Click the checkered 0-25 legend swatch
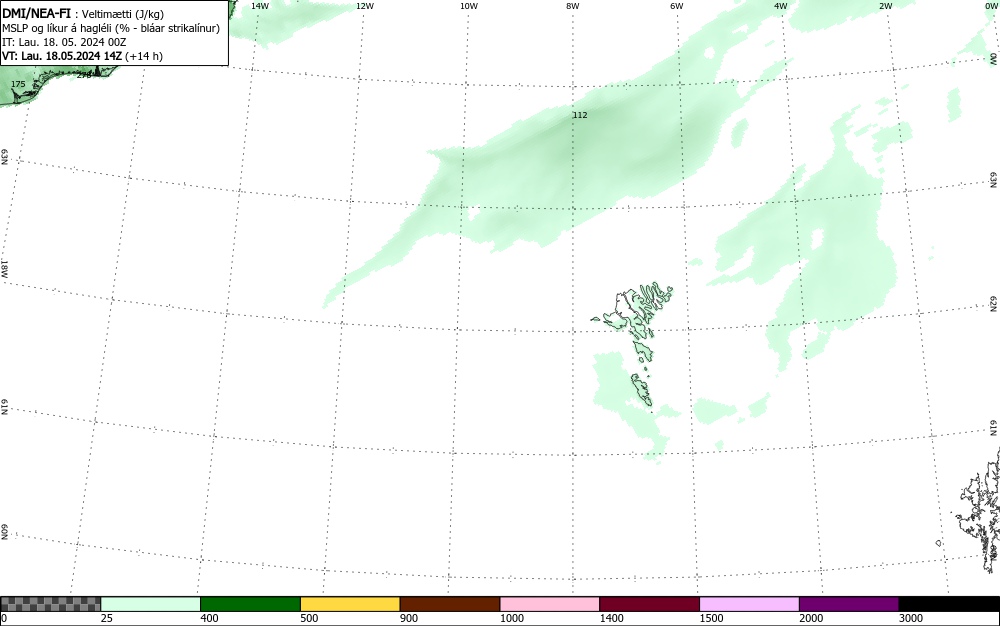This screenshot has height=626, width=1000. tap(50, 604)
